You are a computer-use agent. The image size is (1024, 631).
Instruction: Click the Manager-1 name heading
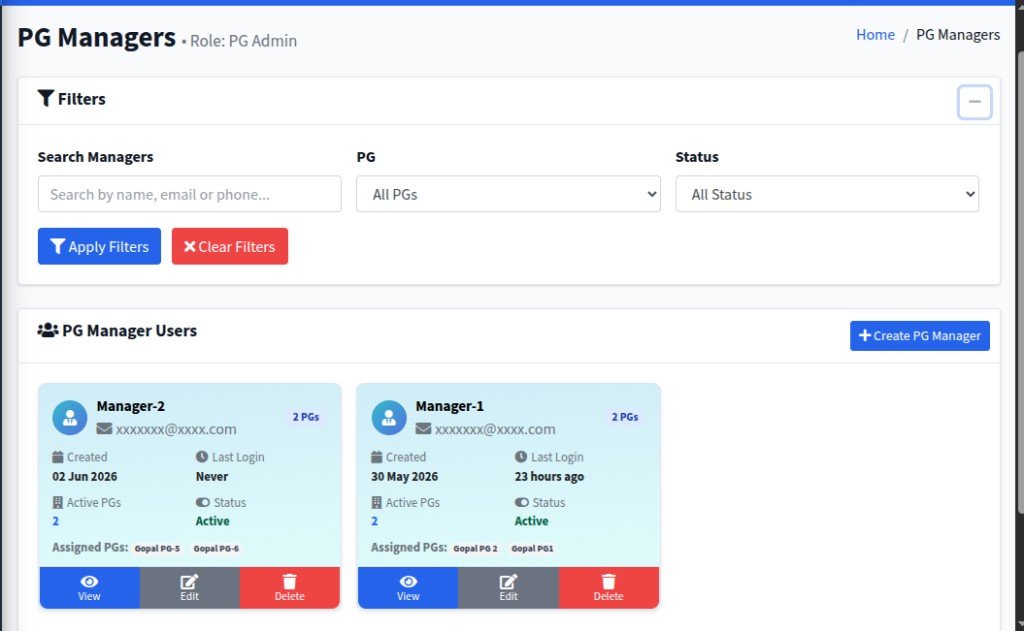449,406
